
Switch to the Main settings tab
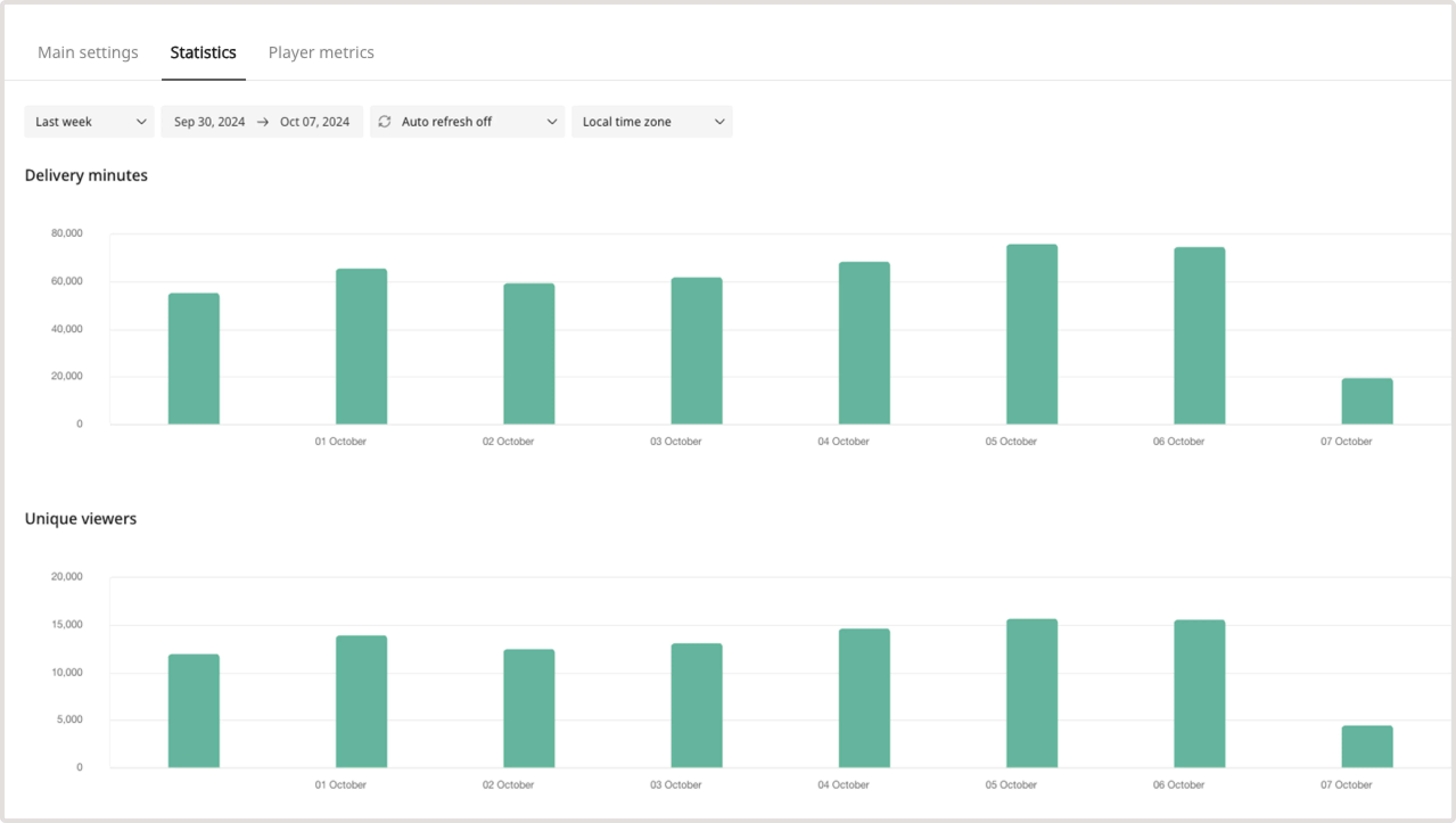[88, 52]
